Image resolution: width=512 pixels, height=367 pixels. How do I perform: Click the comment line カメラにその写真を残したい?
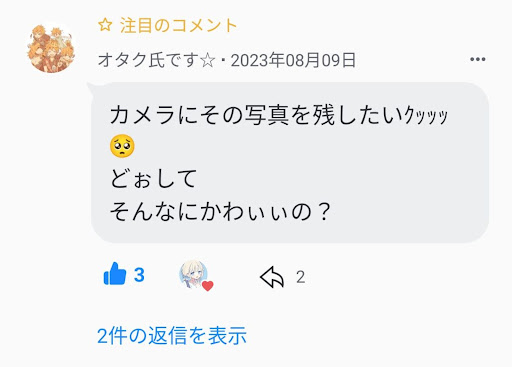(257, 115)
